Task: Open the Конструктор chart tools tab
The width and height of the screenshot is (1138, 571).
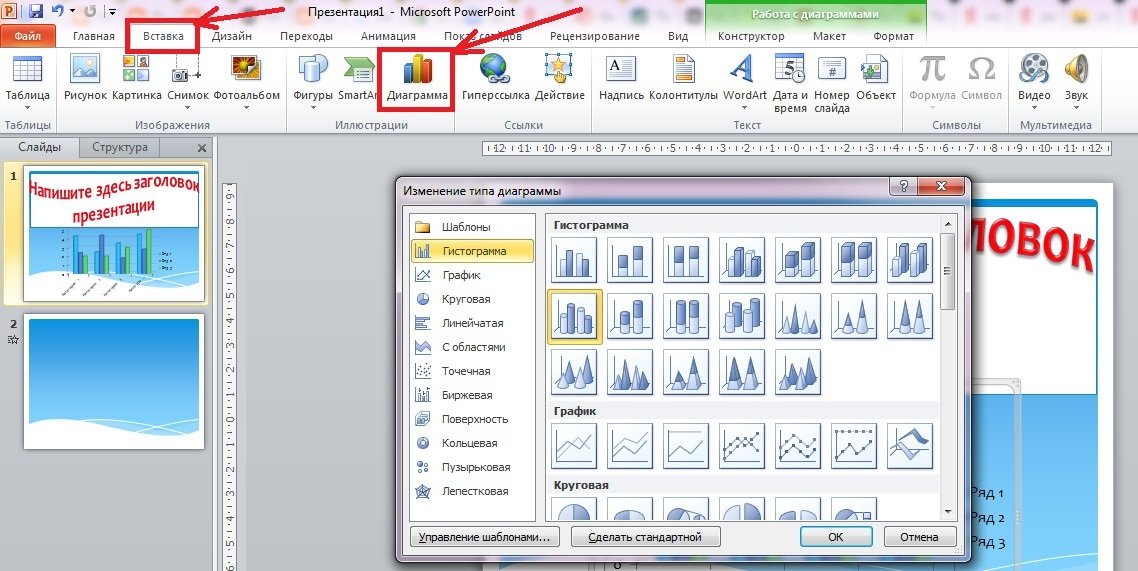Action: (x=751, y=36)
